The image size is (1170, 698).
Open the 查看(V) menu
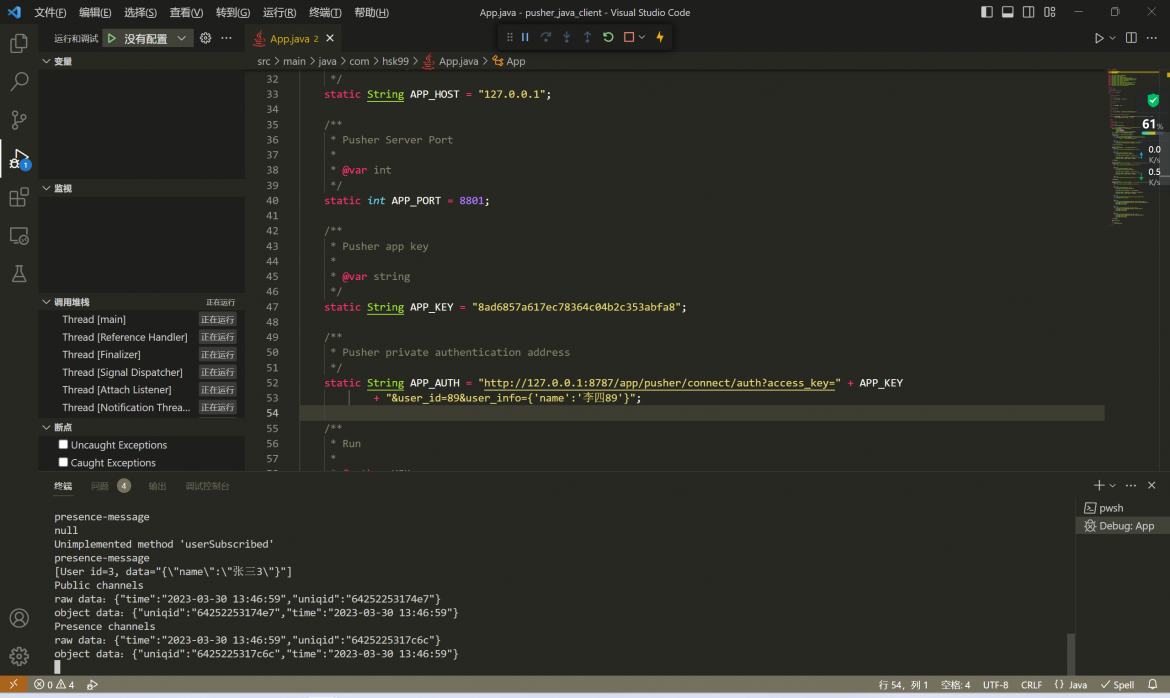tap(186, 12)
